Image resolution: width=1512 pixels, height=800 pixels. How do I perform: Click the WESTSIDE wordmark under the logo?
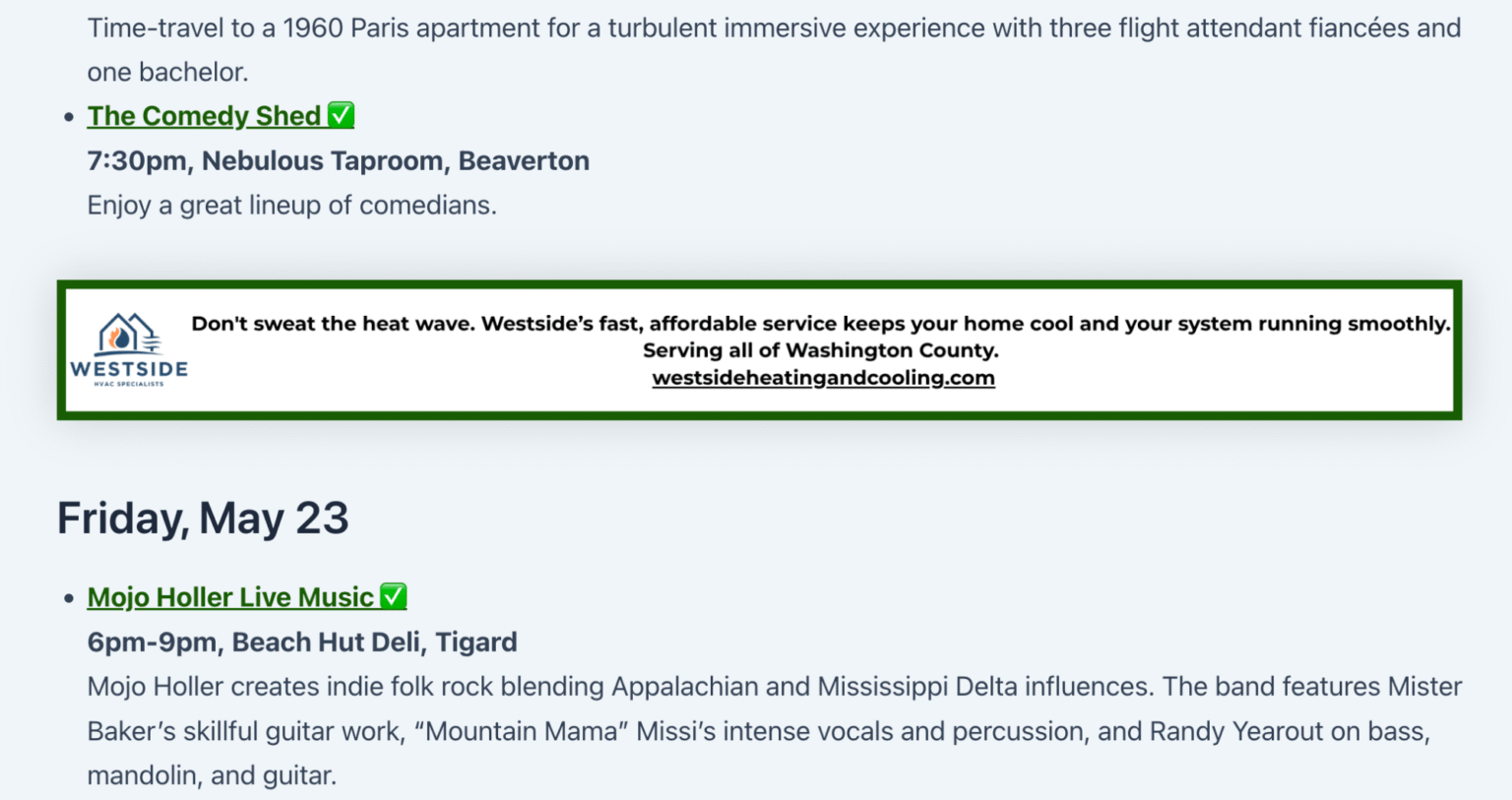tap(129, 370)
